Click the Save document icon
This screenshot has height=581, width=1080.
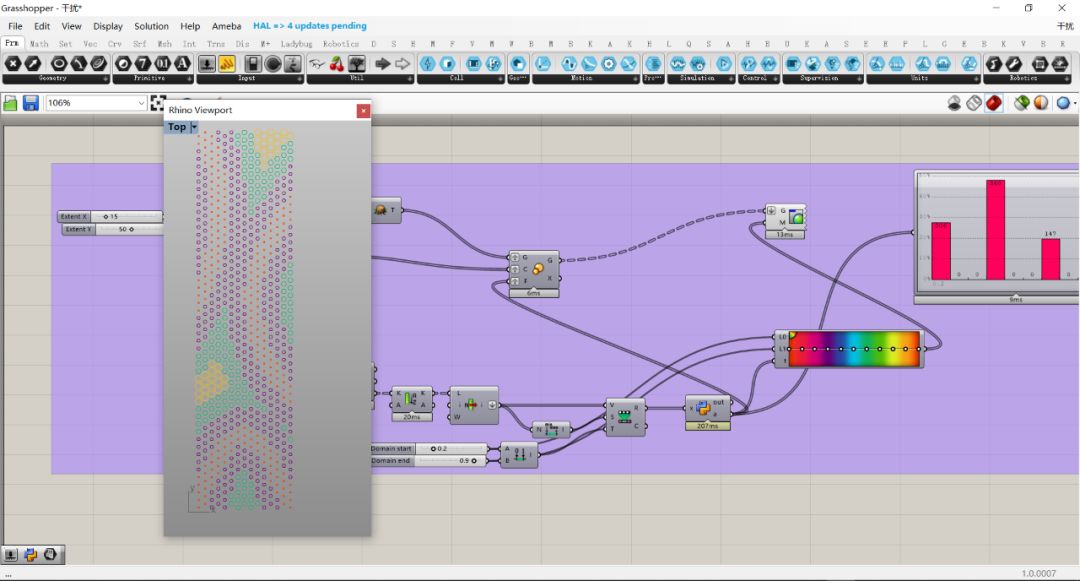coord(31,103)
